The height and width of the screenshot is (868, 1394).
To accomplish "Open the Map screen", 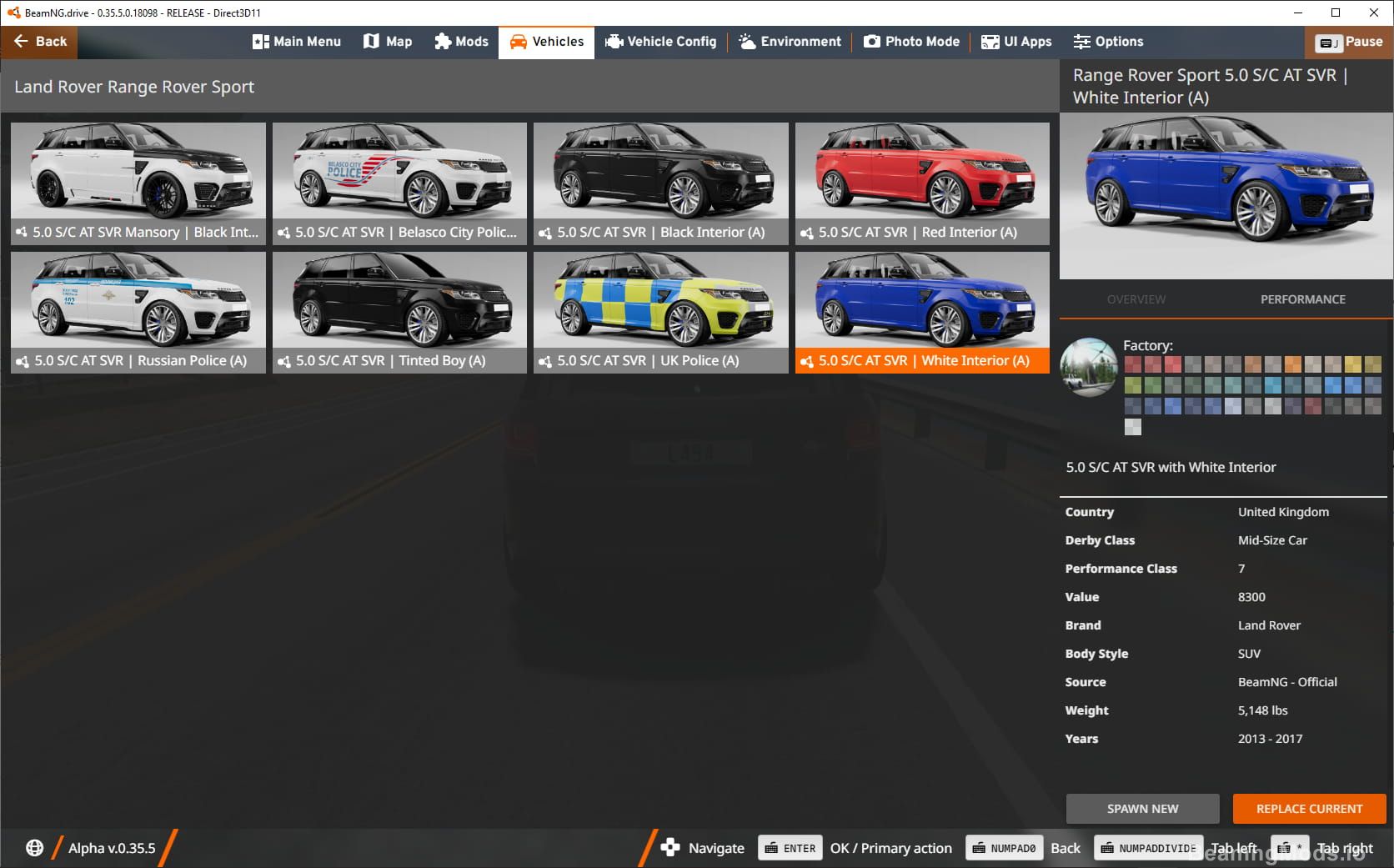I will [388, 42].
